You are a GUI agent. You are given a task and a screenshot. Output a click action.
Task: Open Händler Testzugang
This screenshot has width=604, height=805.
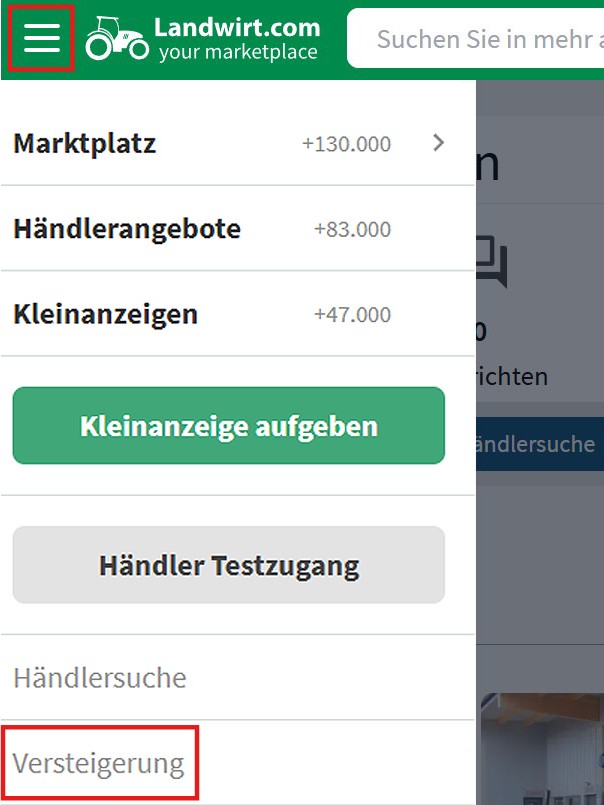[230, 564]
